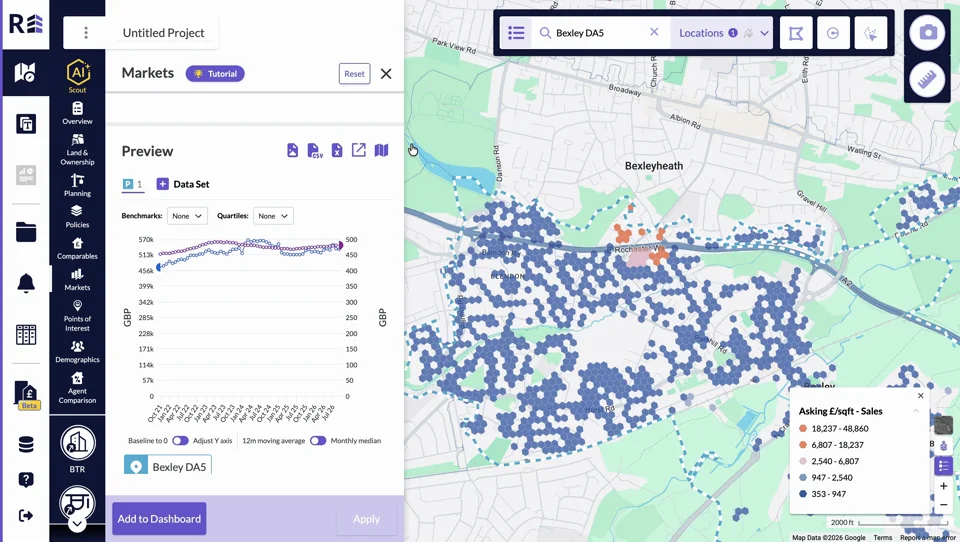960x542 pixels.
Task: Toggle the street view pegman button
Action: click(943, 445)
